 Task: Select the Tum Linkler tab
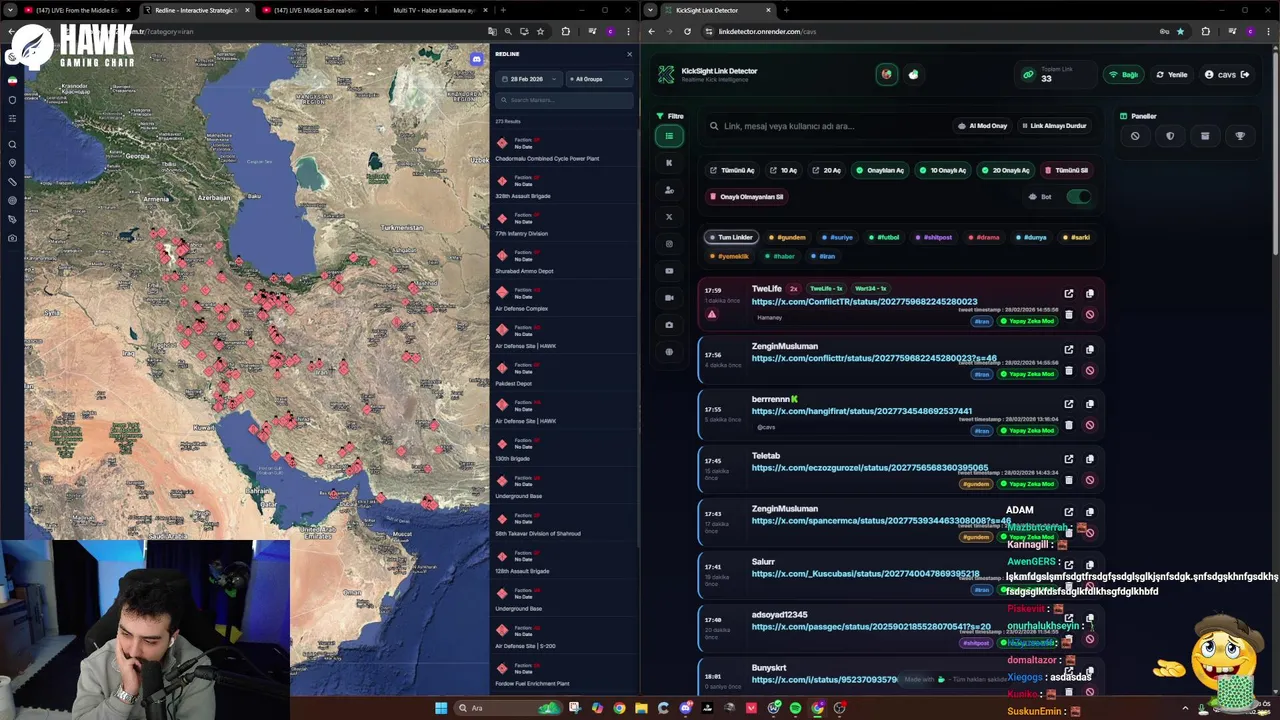tap(731, 238)
